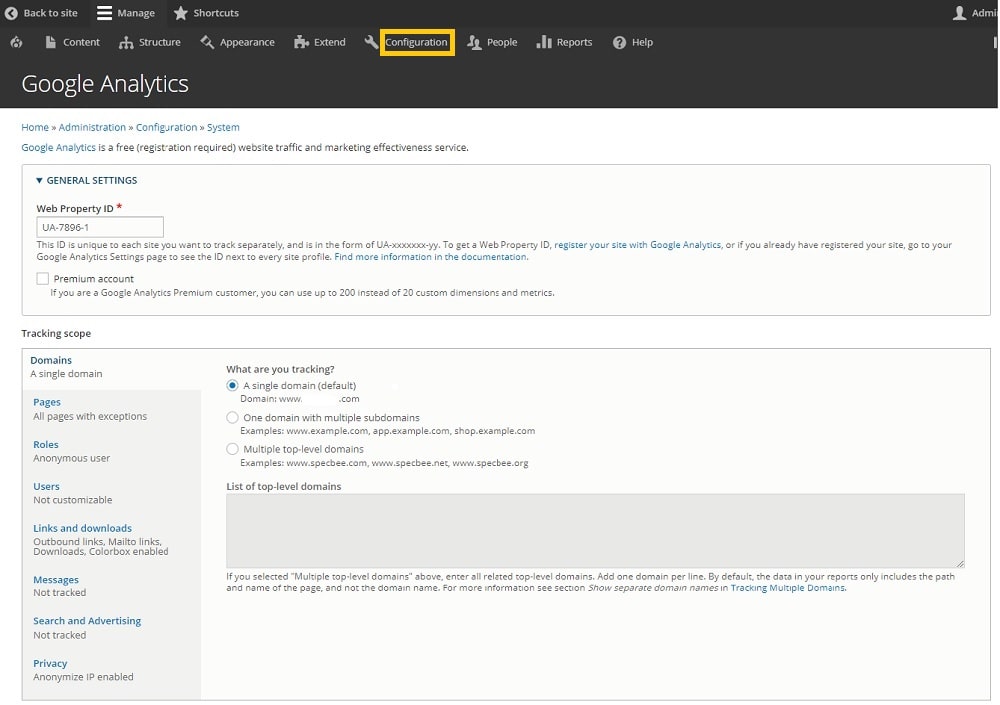Click the Drupal home droplet icon

[15, 42]
